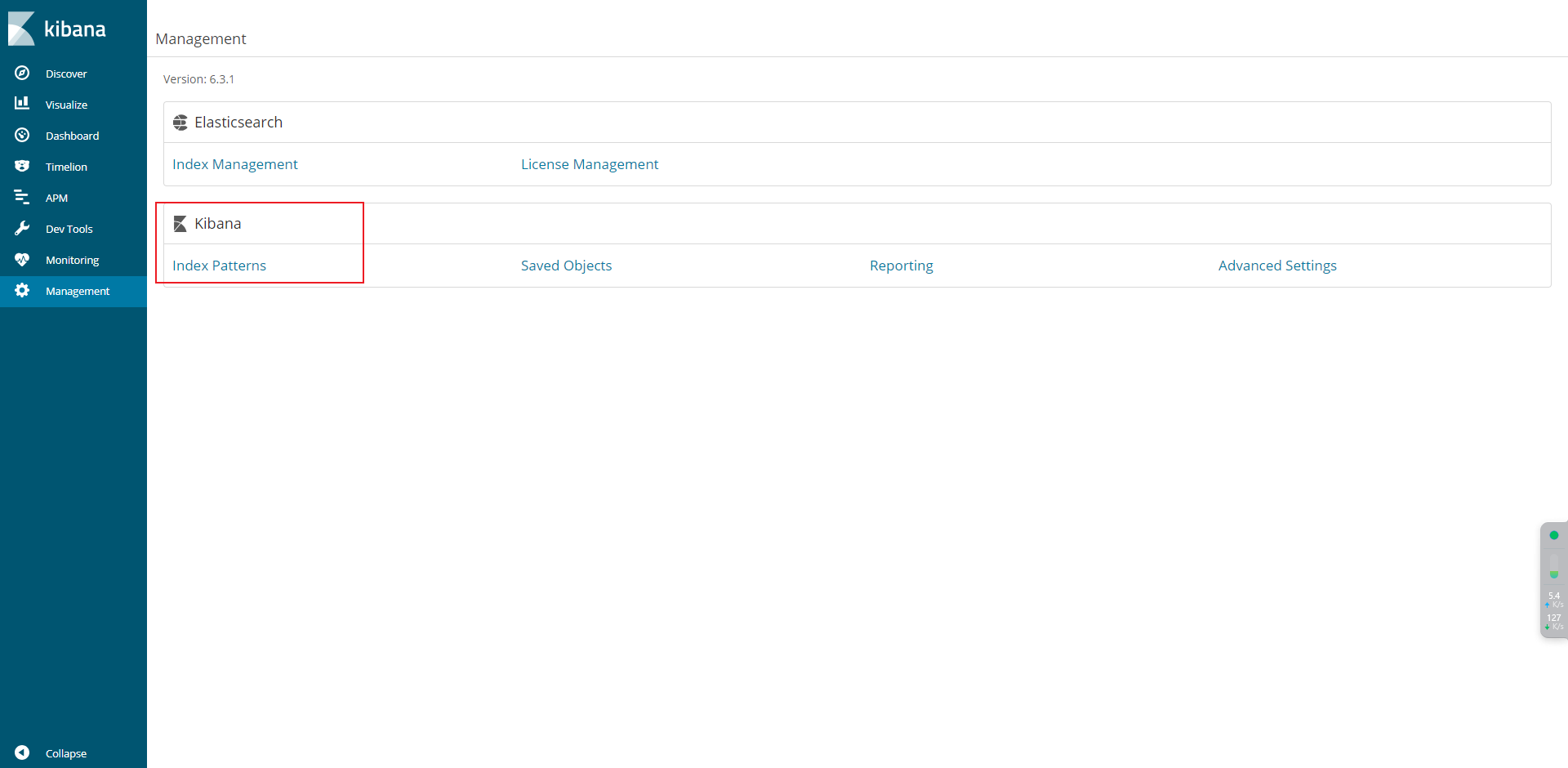Click the Kibana section heading text
The image size is (1568, 768).
click(217, 224)
